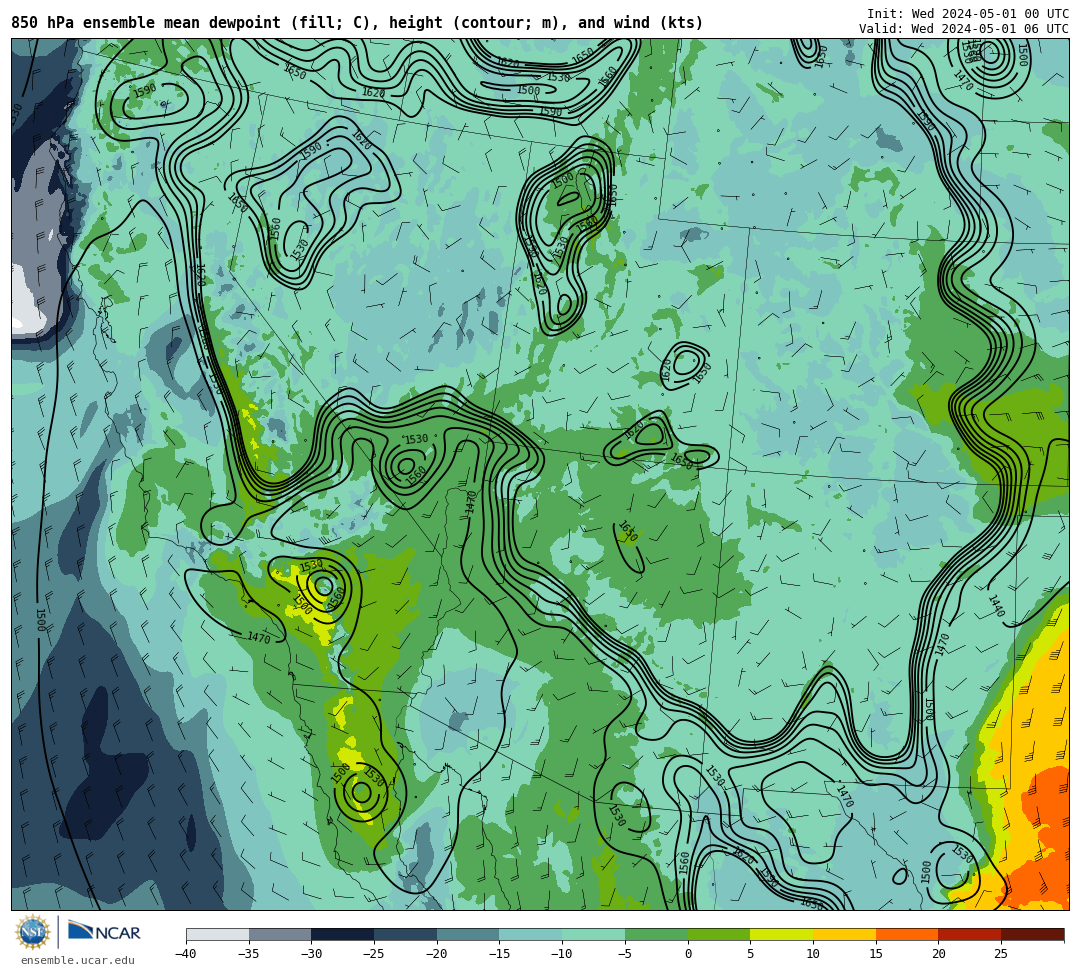
Task: Pick the amber 10 to 15 colorbar segment
Action: pos(844,934)
